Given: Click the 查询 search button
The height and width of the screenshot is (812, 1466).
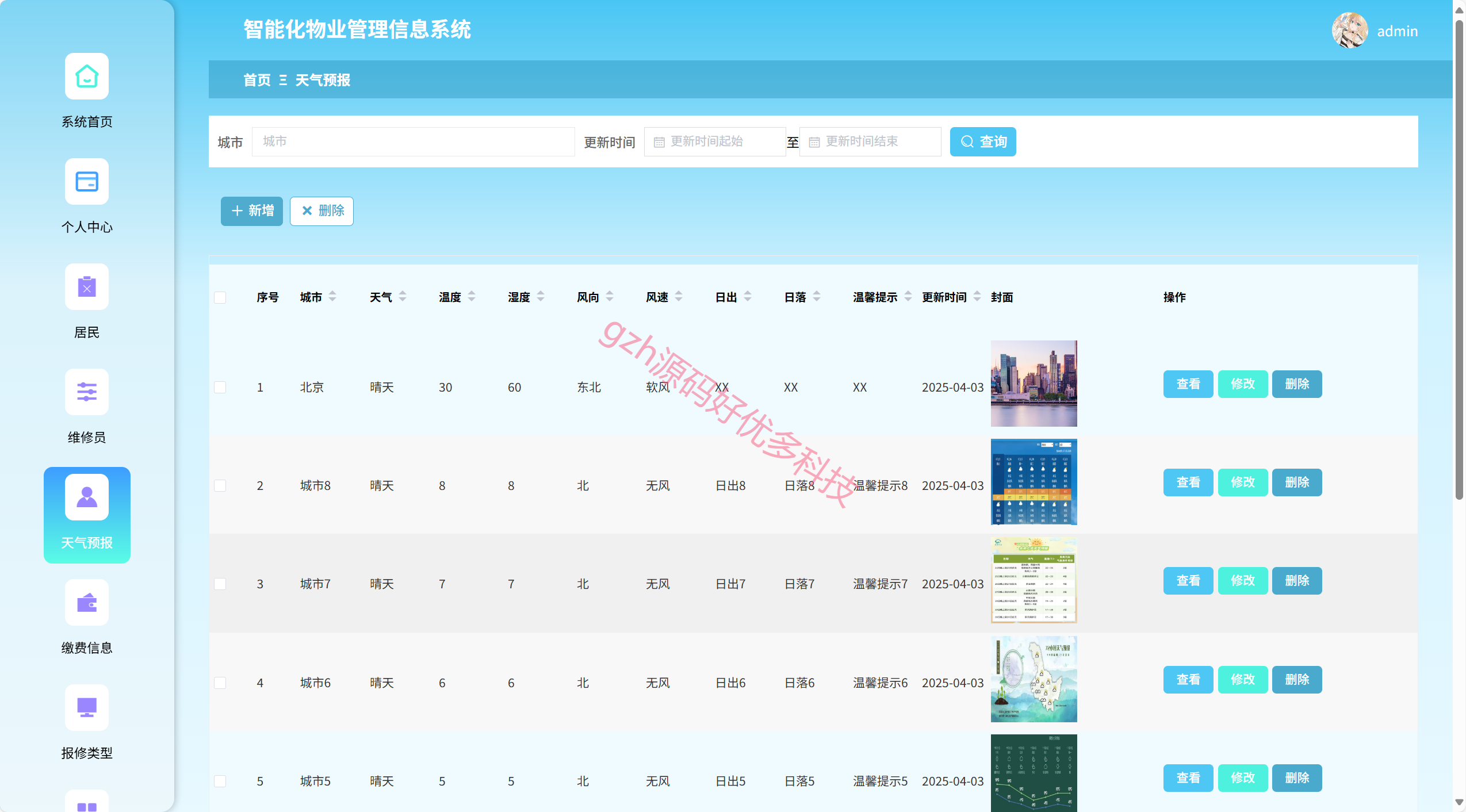Looking at the screenshot, I should [x=983, y=141].
